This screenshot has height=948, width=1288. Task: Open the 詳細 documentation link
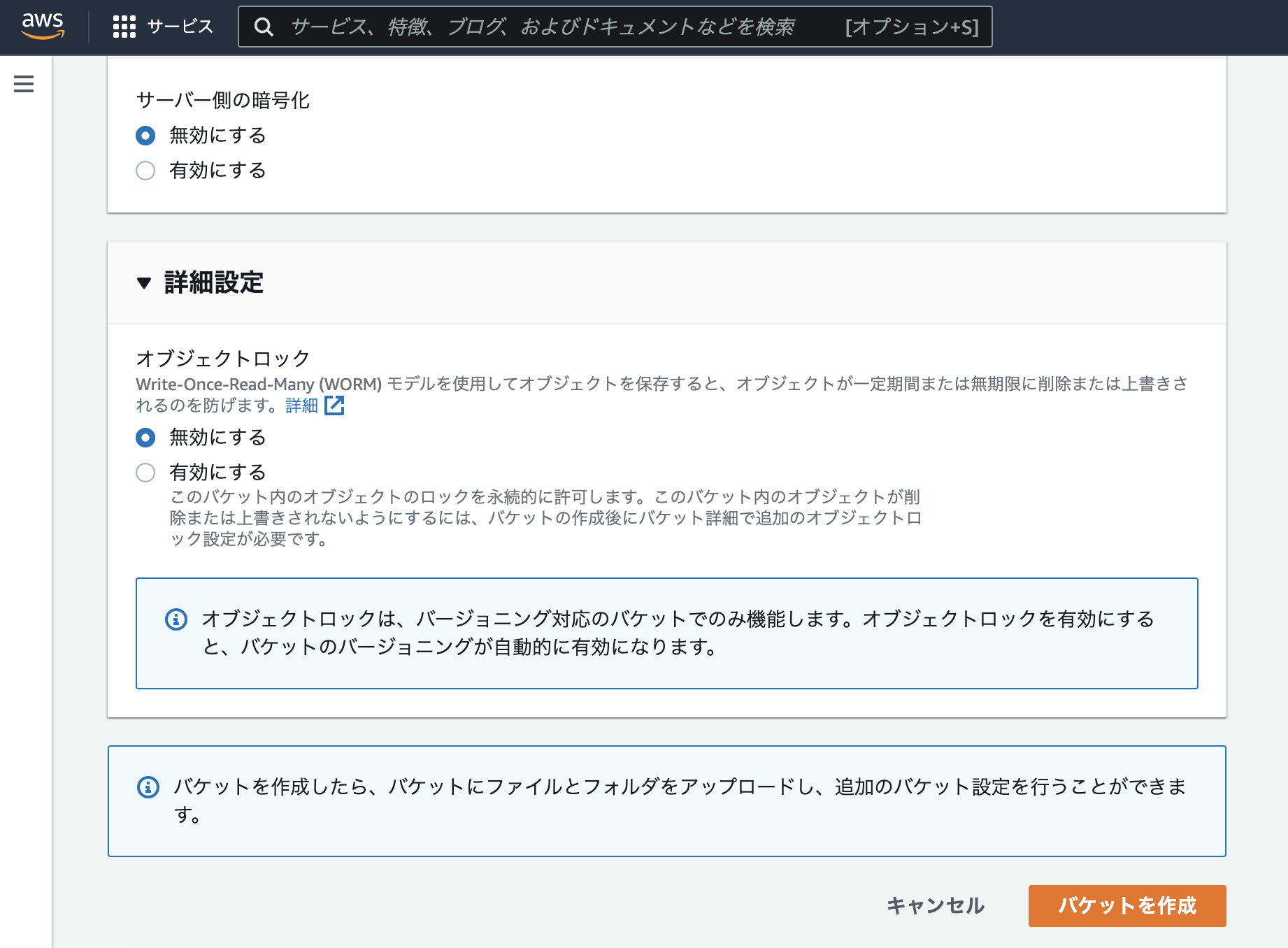pos(301,405)
